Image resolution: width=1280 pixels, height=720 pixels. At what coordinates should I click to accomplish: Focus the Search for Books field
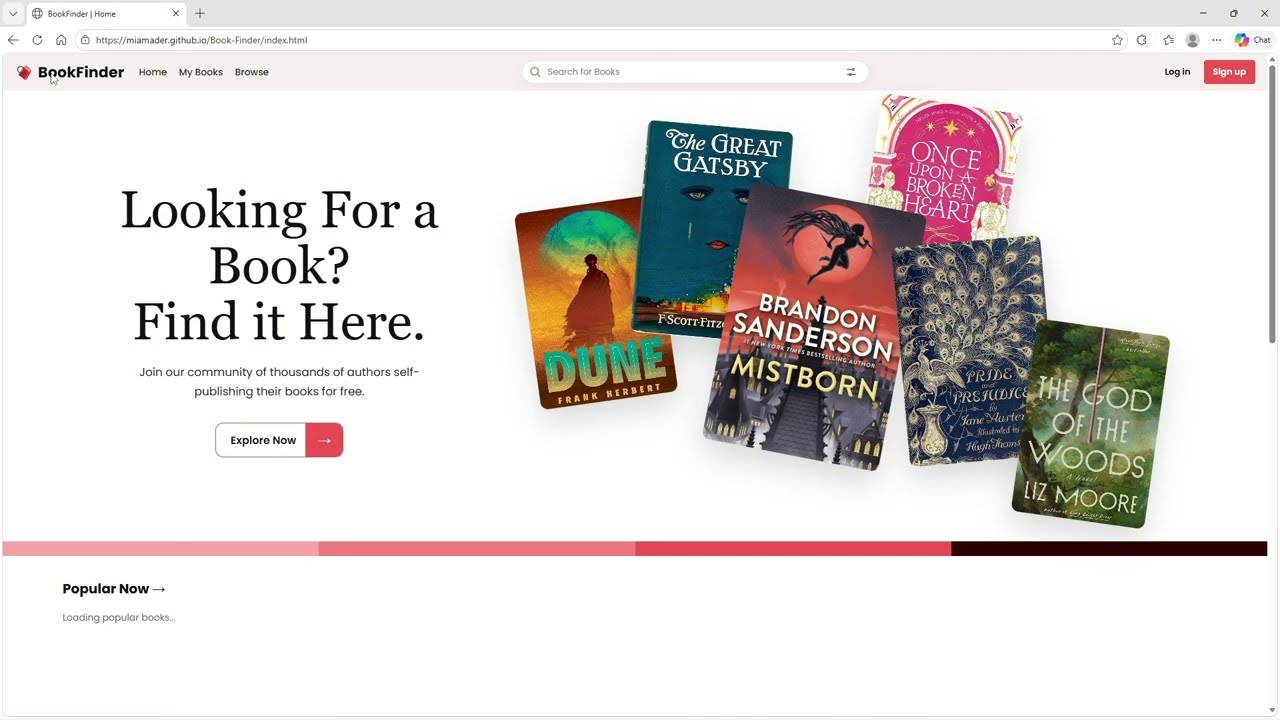(x=695, y=72)
